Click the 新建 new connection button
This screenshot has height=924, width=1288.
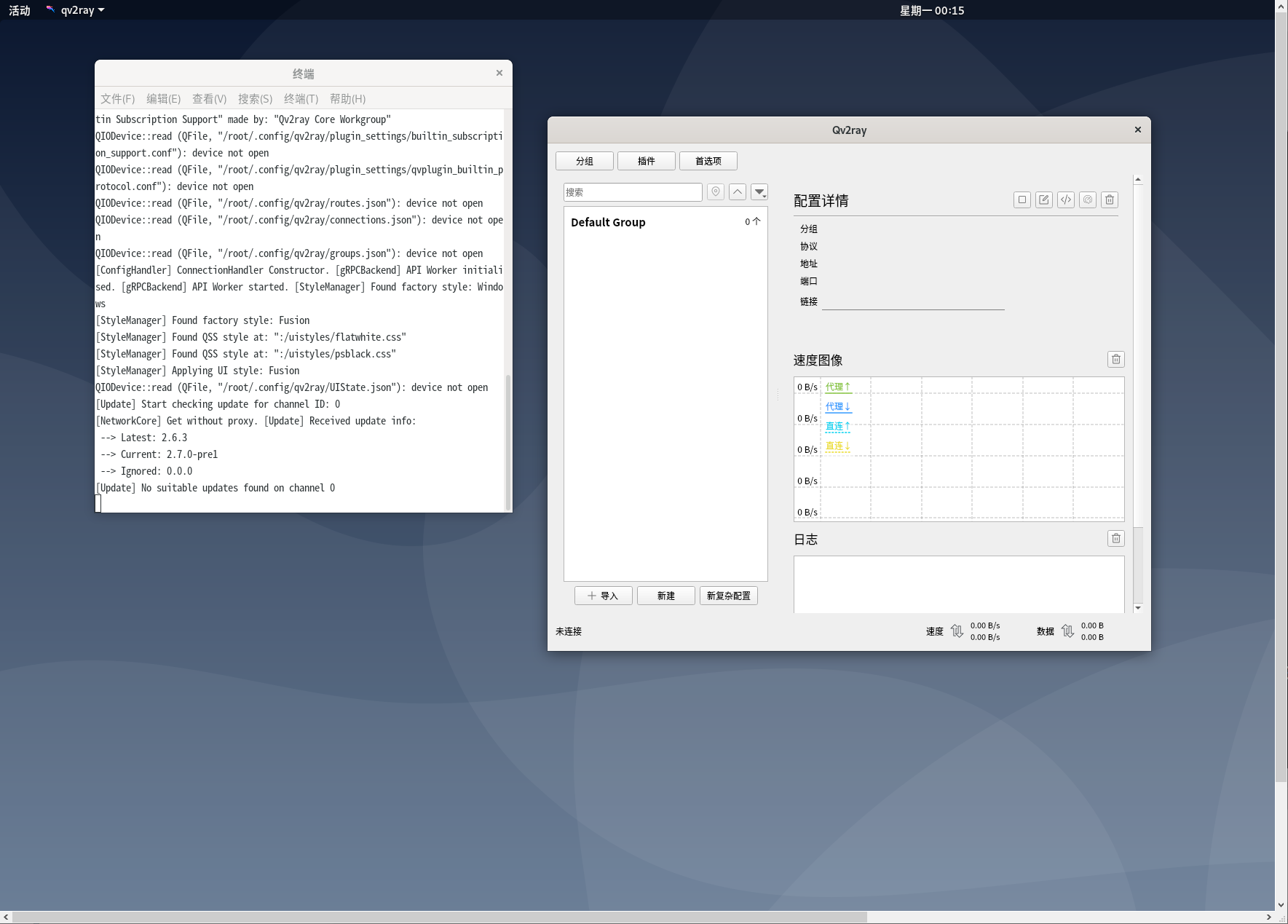(666, 596)
